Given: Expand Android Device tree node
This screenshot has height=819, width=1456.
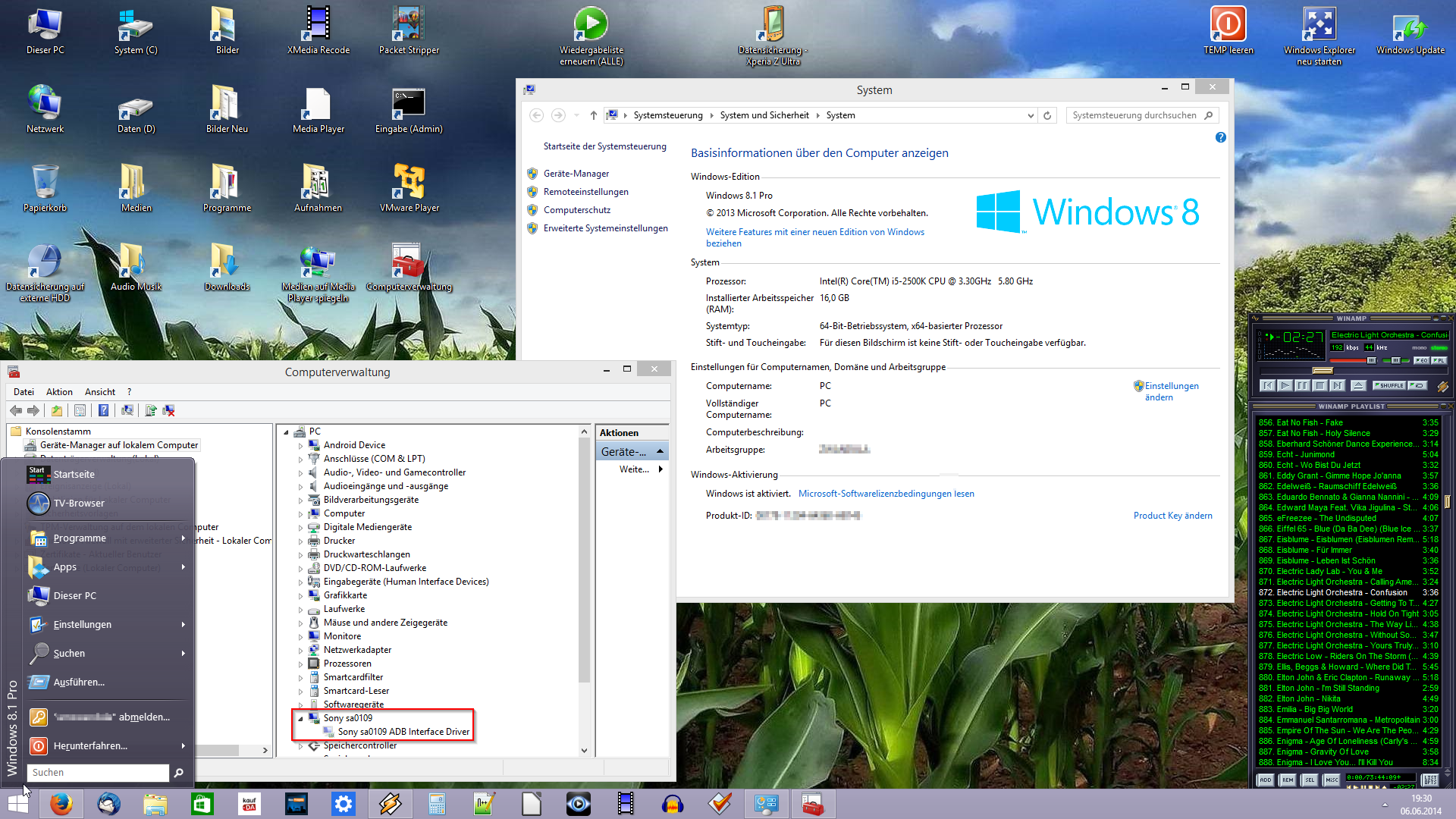Looking at the screenshot, I should coord(300,446).
